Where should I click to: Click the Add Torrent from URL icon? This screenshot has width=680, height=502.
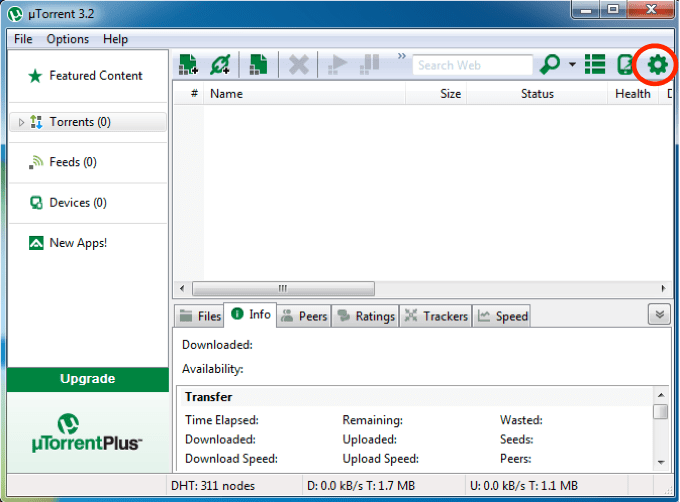(x=221, y=65)
